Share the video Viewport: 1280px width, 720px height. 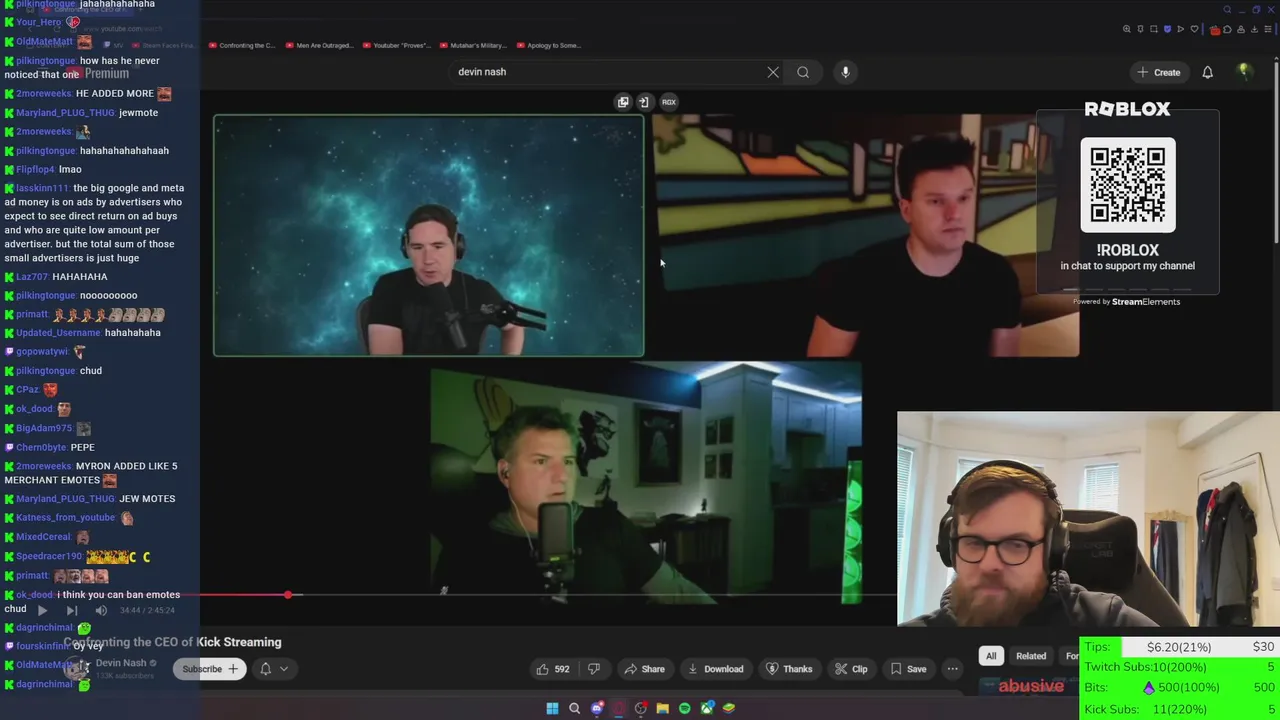click(644, 669)
